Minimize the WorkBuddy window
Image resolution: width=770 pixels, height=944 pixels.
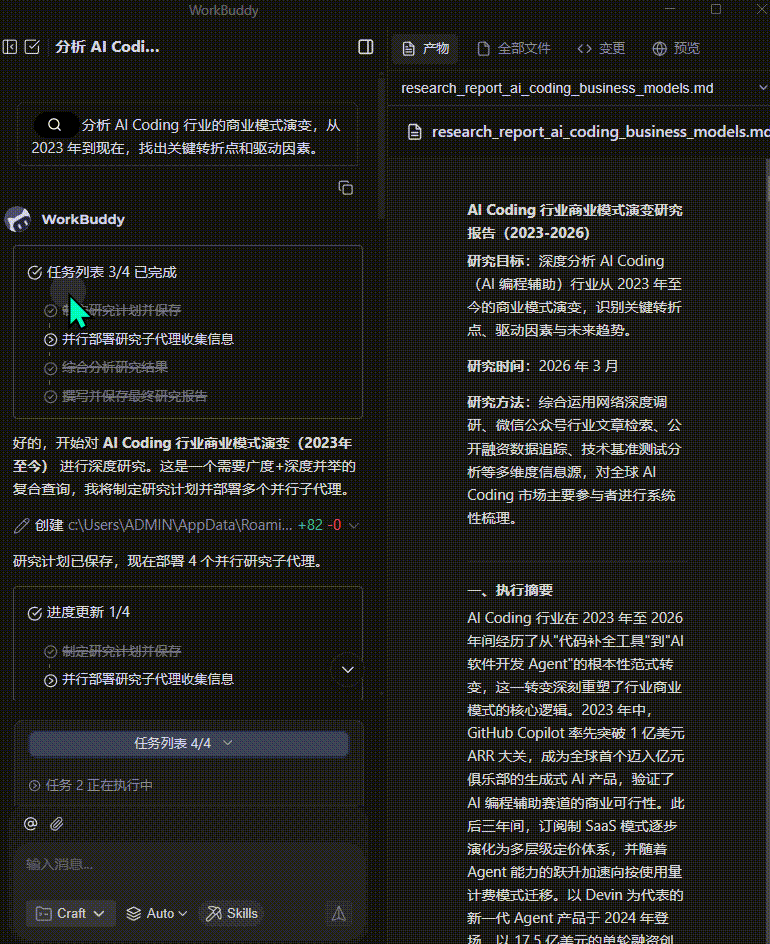click(671, 9)
